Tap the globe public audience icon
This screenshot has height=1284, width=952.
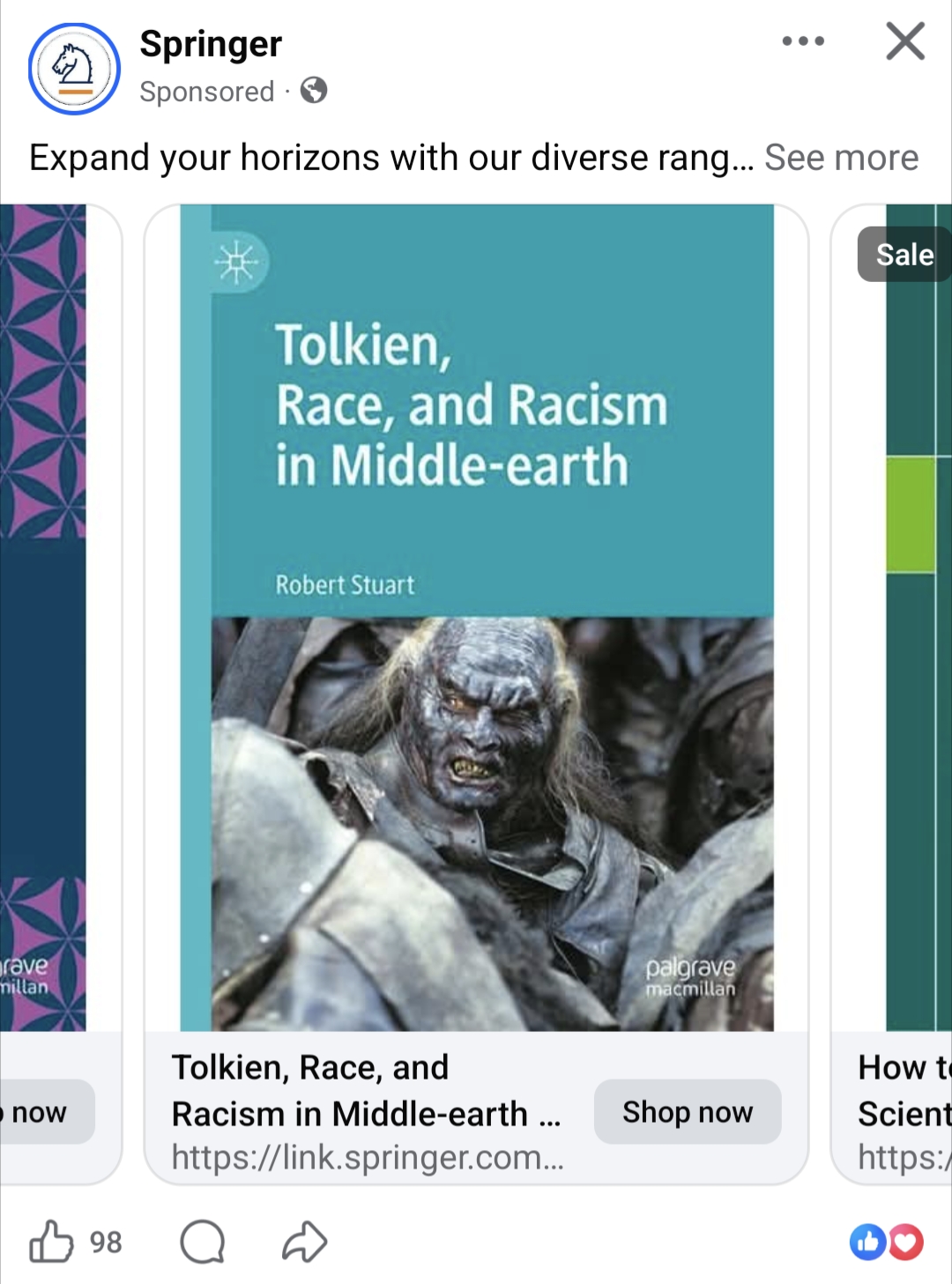click(x=314, y=90)
